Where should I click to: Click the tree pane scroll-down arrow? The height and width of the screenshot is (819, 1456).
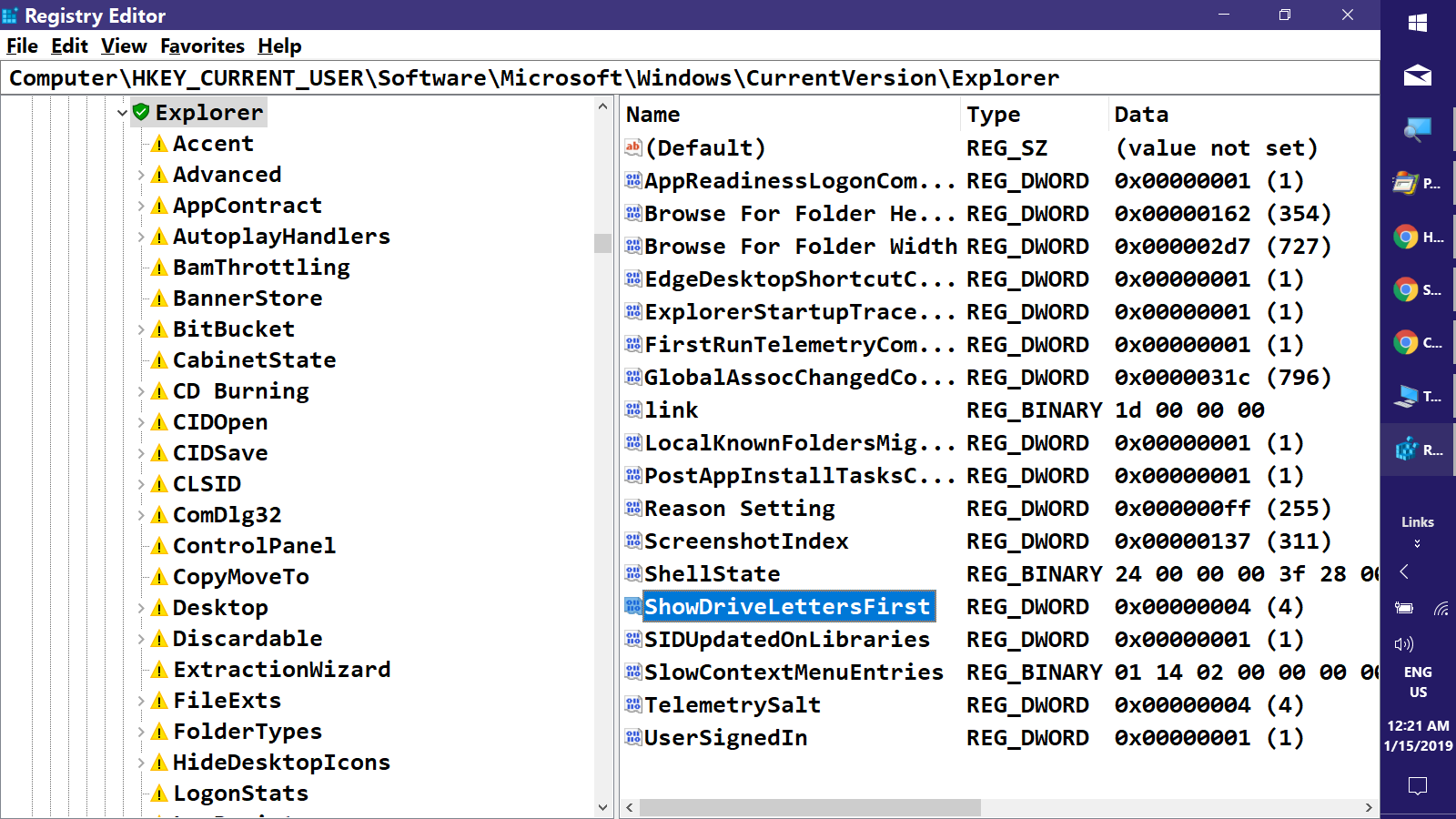(602, 807)
